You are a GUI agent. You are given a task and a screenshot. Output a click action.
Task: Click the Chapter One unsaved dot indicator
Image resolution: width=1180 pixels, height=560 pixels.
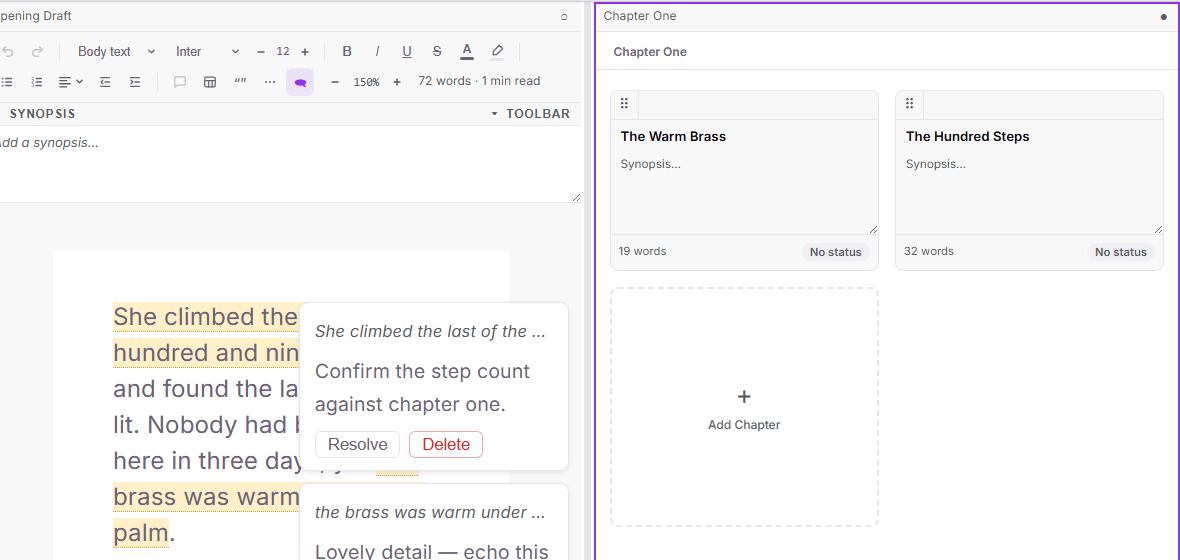click(x=1163, y=17)
